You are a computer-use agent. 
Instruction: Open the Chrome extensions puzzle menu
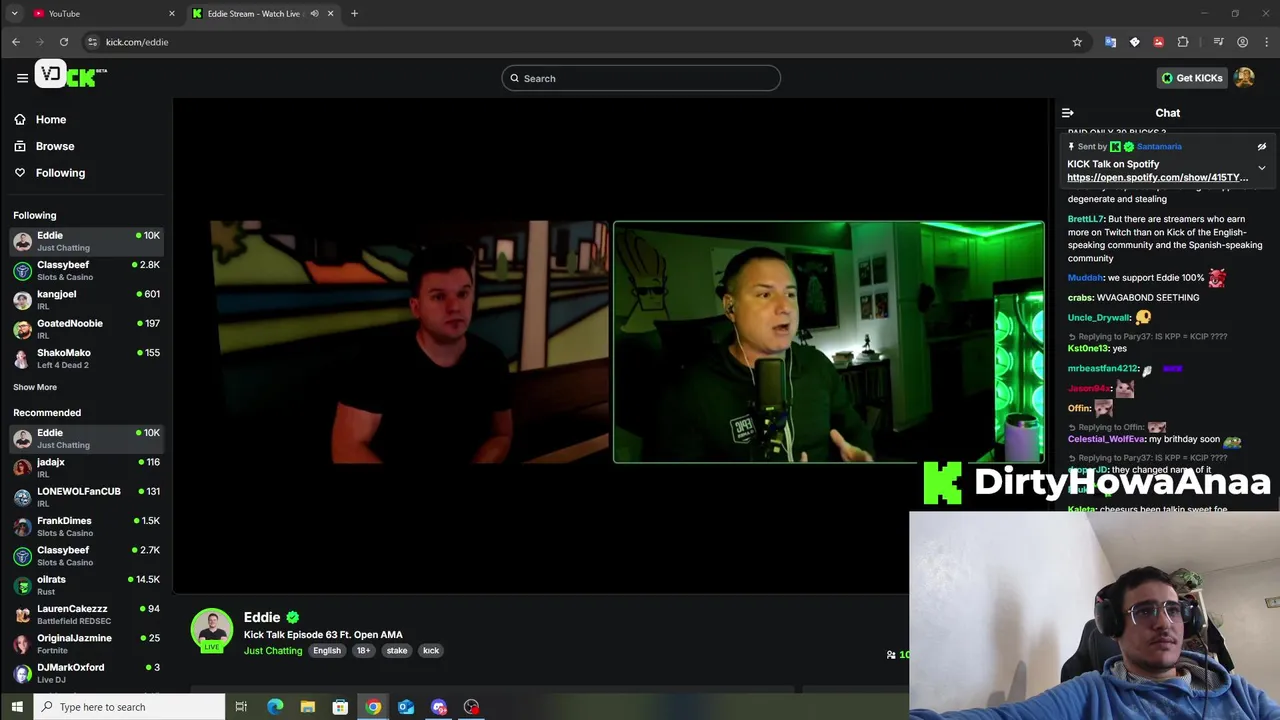[x=1183, y=42]
